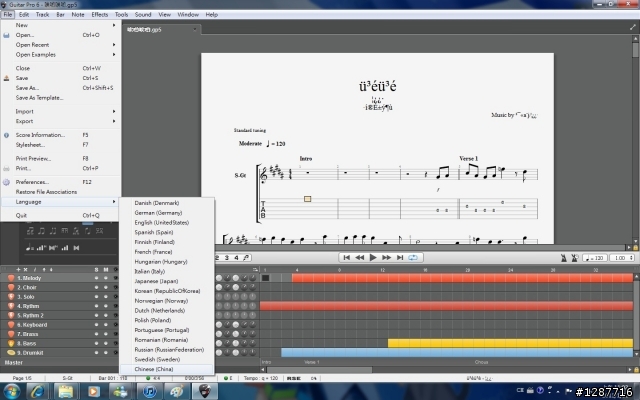Fast forward to the next bar
Viewport: 640px width, 400px height.
tap(386, 258)
